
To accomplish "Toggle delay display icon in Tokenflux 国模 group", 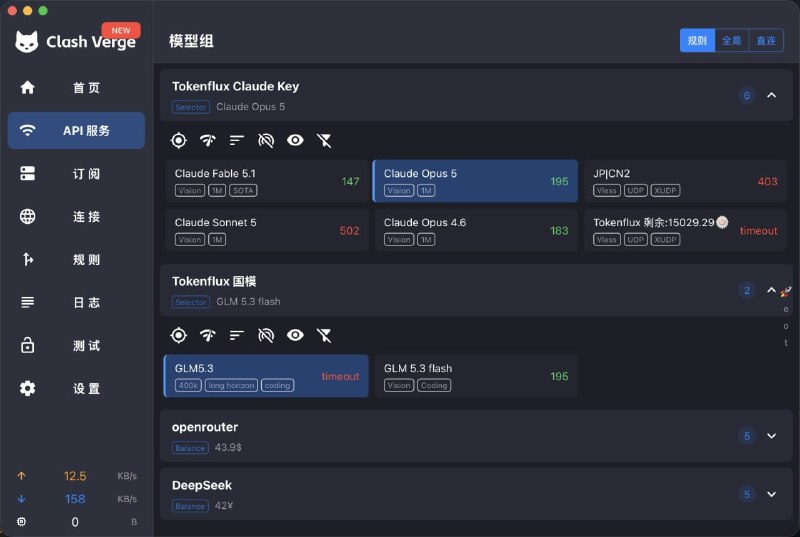I will click(x=266, y=335).
